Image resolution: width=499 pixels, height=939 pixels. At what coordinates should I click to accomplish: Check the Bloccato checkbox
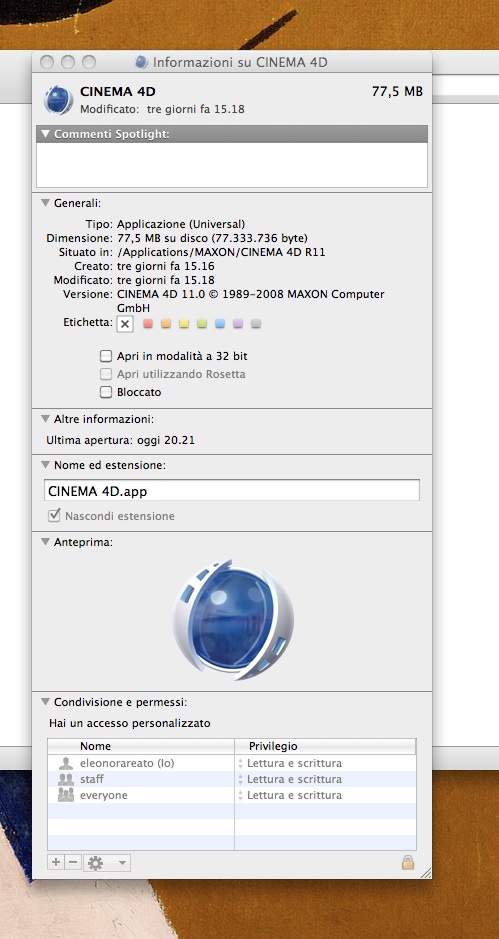tap(106, 392)
